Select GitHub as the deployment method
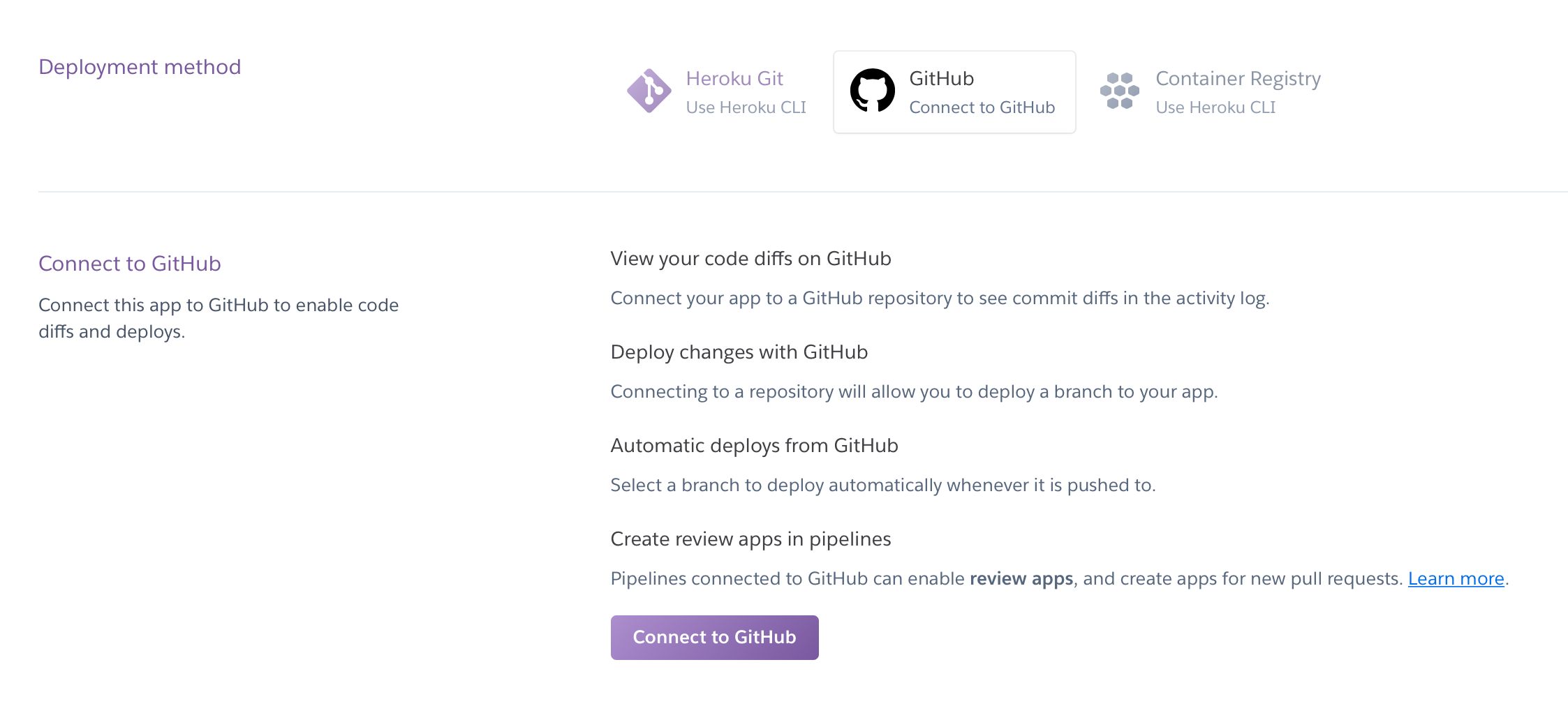The width and height of the screenshot is (1568, 713). pyautogui.click(x=954, y=91)
